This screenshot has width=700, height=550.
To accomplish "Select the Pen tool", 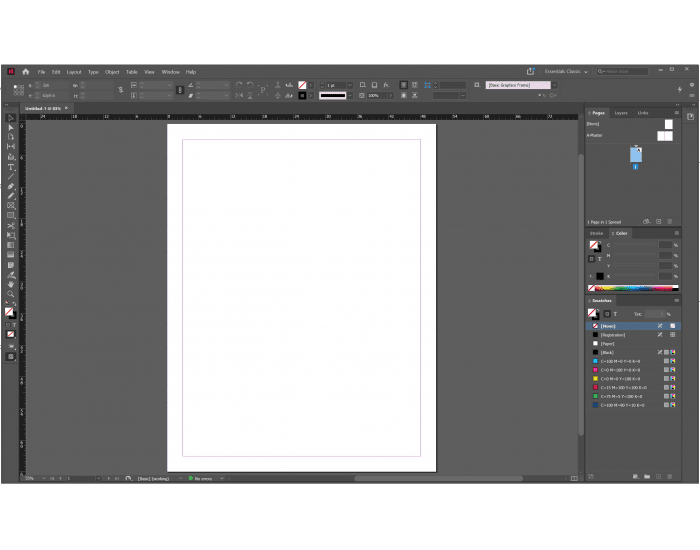I will coord(11,187).
